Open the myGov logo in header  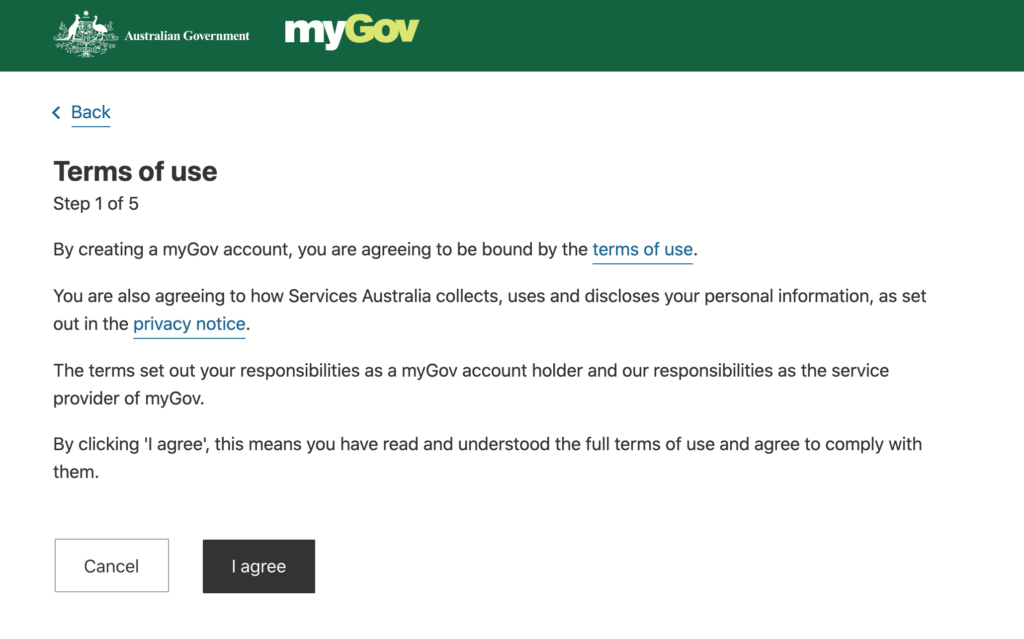352,31
